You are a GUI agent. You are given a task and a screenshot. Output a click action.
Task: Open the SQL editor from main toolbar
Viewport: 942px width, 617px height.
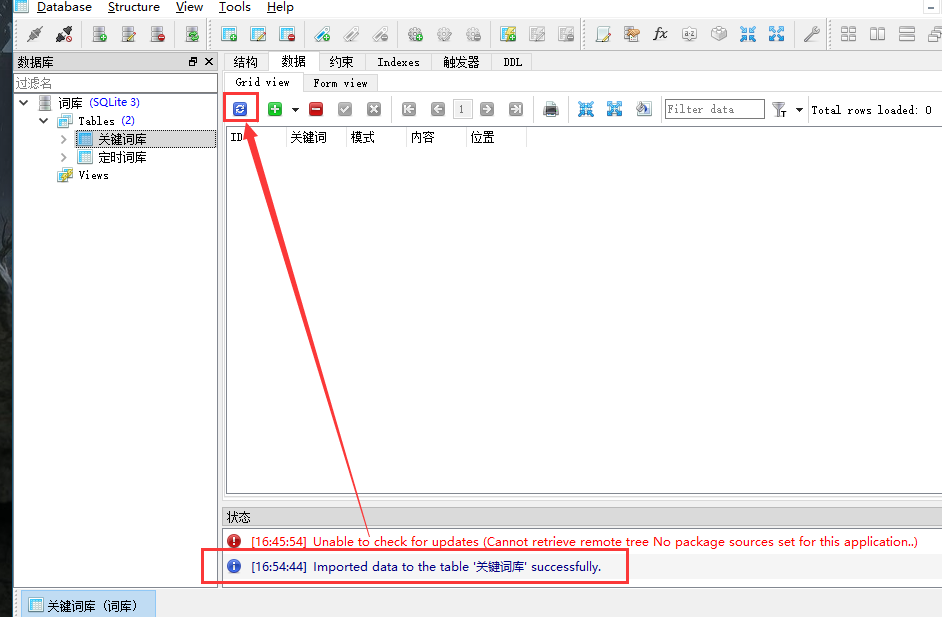(x=603, y=34)
